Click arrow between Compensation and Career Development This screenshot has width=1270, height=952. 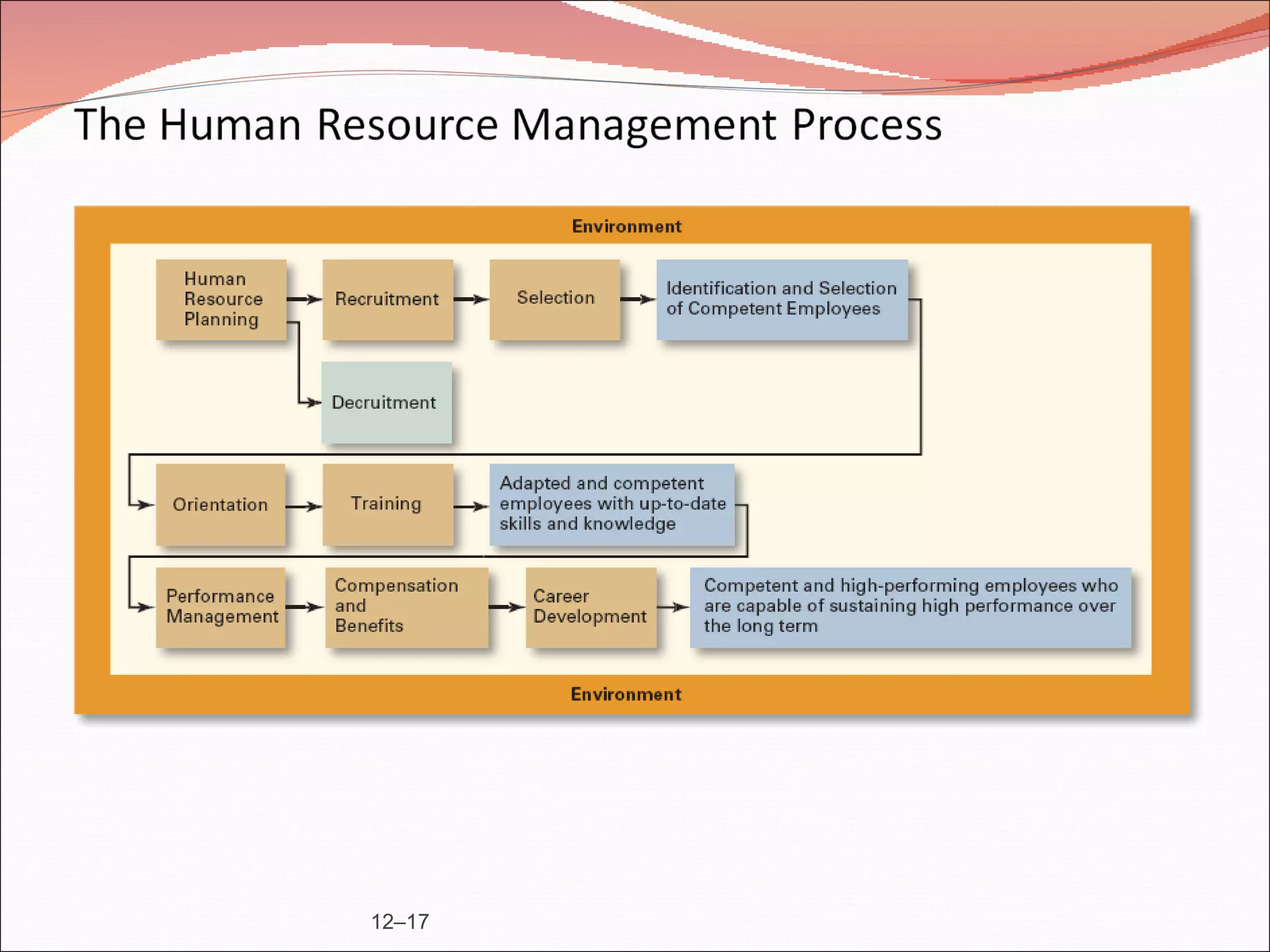point(507,607)
